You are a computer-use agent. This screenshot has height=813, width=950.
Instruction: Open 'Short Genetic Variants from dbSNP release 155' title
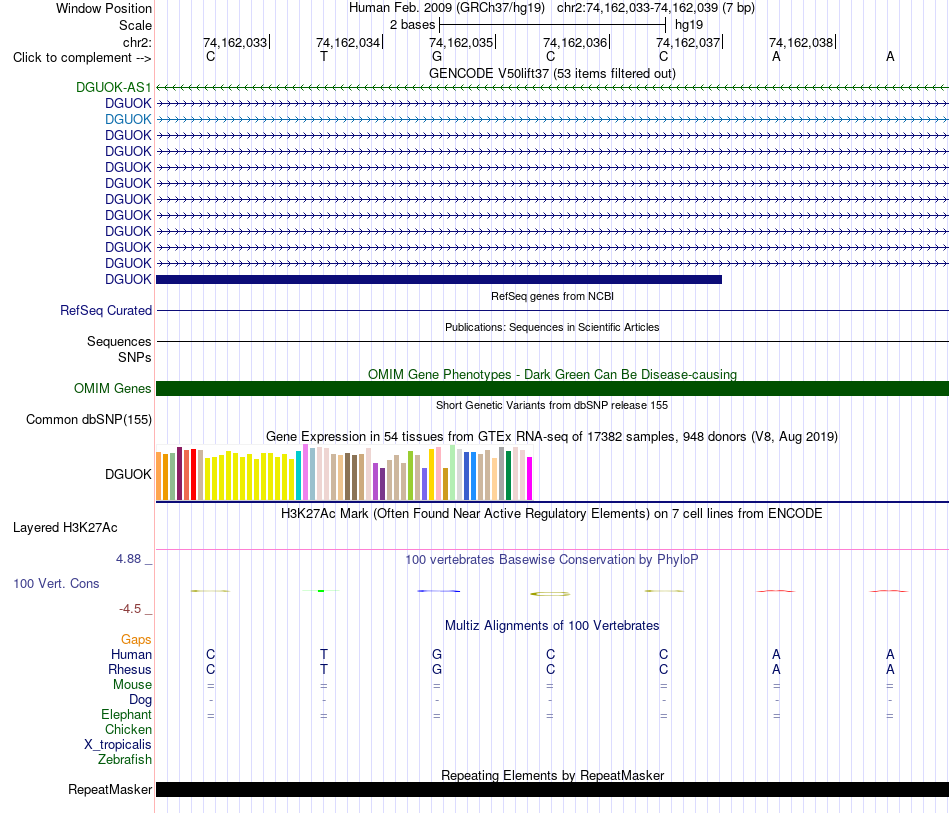pos(552,405)
